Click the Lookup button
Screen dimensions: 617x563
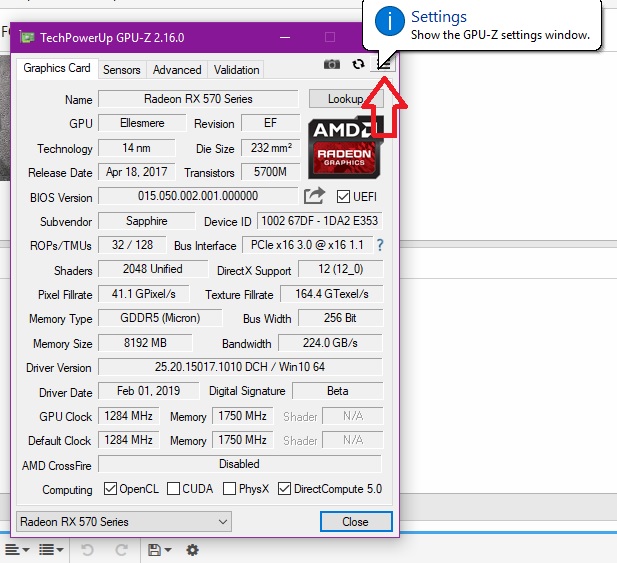tap(346, 99)
